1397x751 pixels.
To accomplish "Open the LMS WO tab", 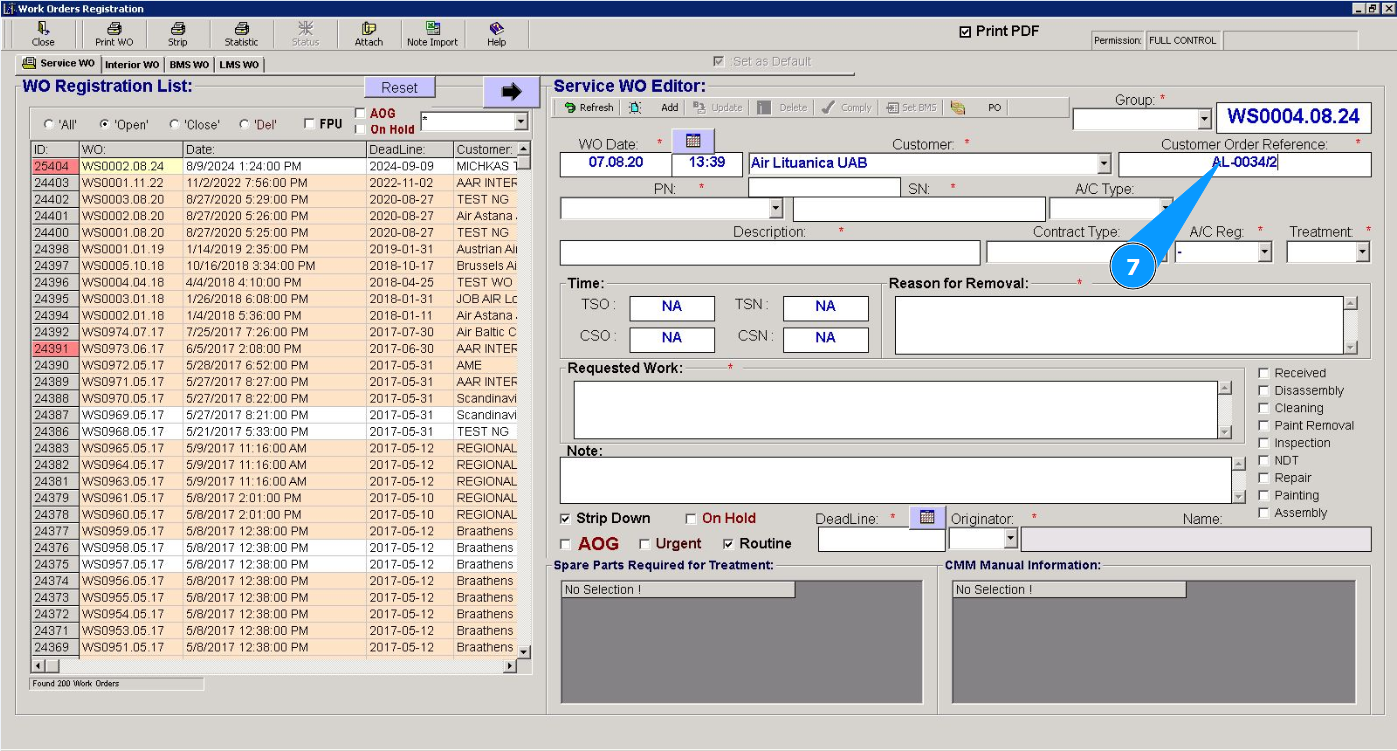I will point(239,65).
